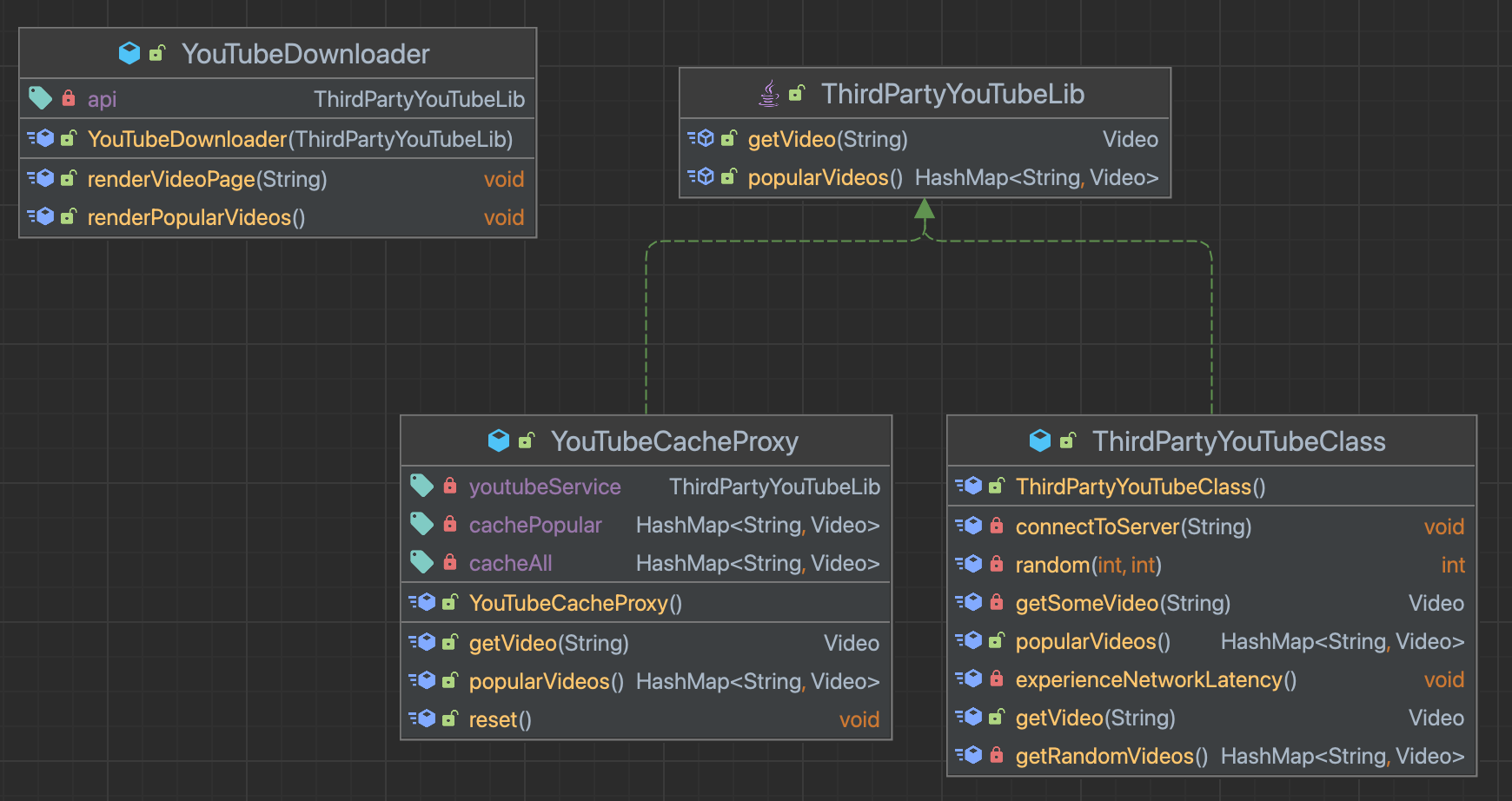The height and width of the screenshot is (801, 1512).
Task: Click the void return type of renderVideoPage
Action: tap(504, 179)
